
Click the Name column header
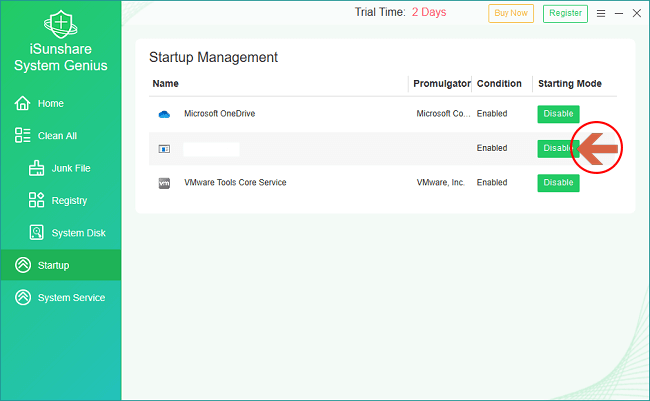coord(164,84)
